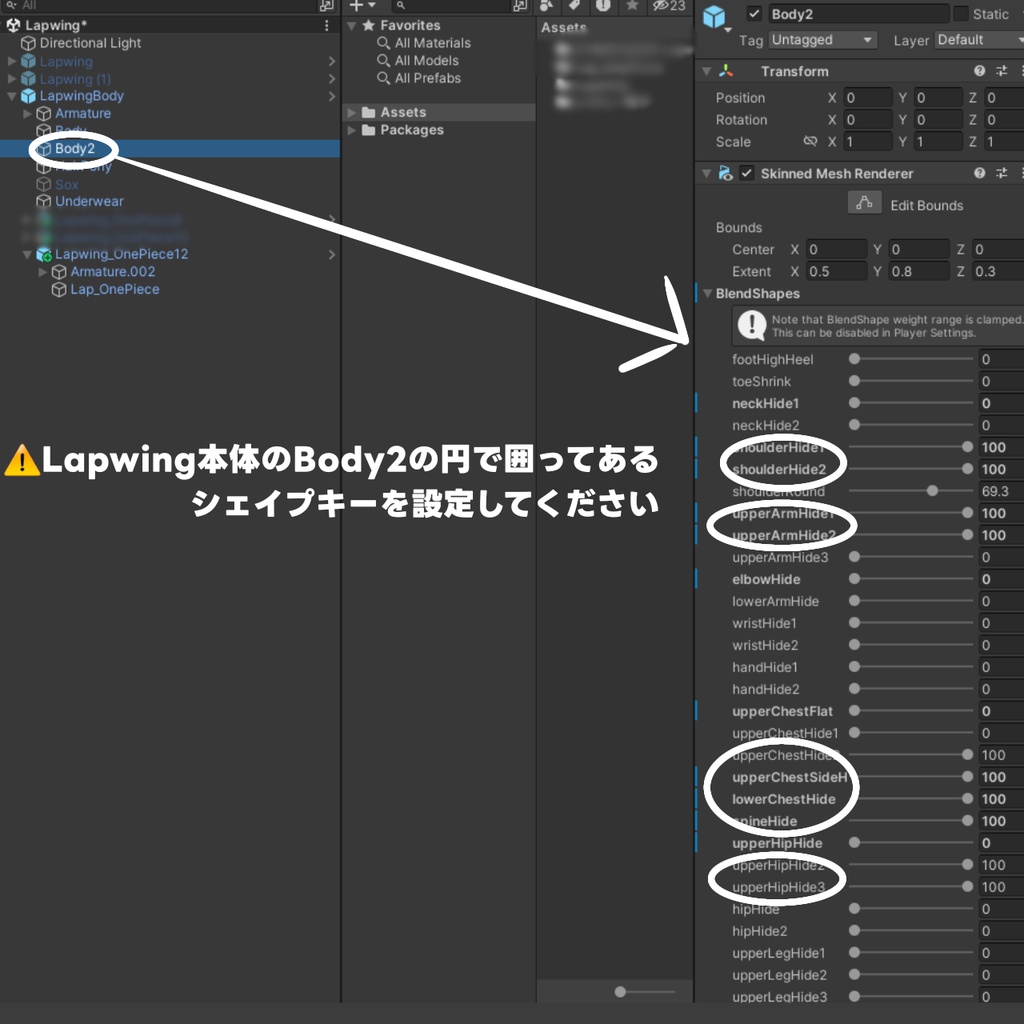Image resolution: width=1024 pixels, height=1024 pixels.
Task: Click the upperHipHide value field
Action: tap(1001, 843)
